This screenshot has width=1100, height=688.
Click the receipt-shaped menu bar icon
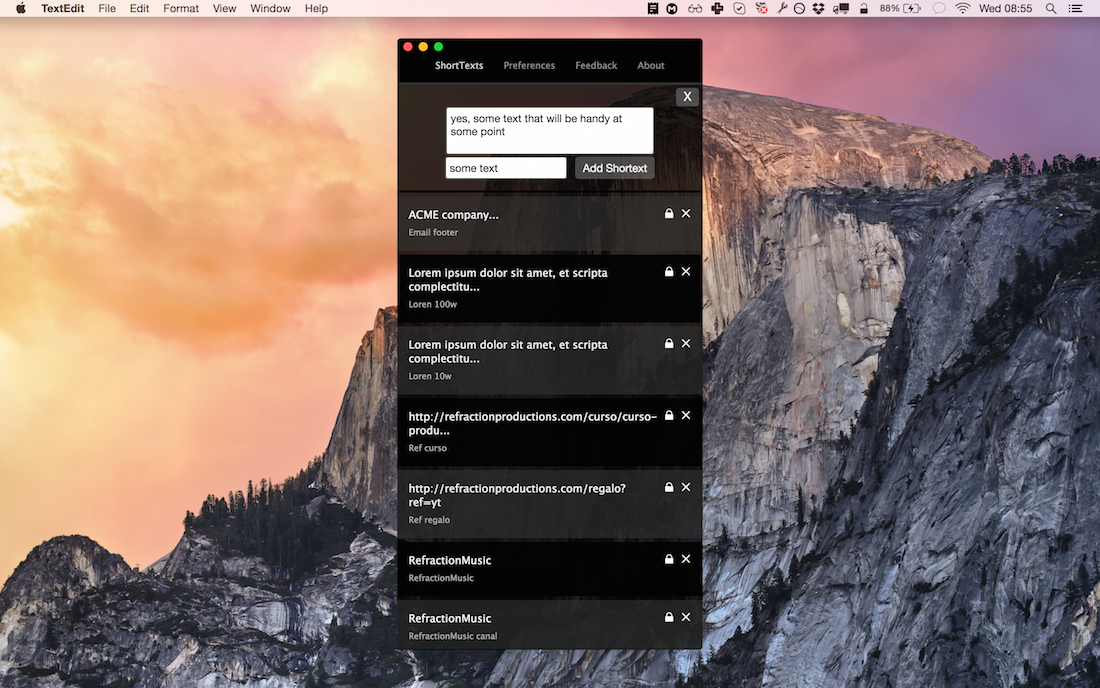652,8
